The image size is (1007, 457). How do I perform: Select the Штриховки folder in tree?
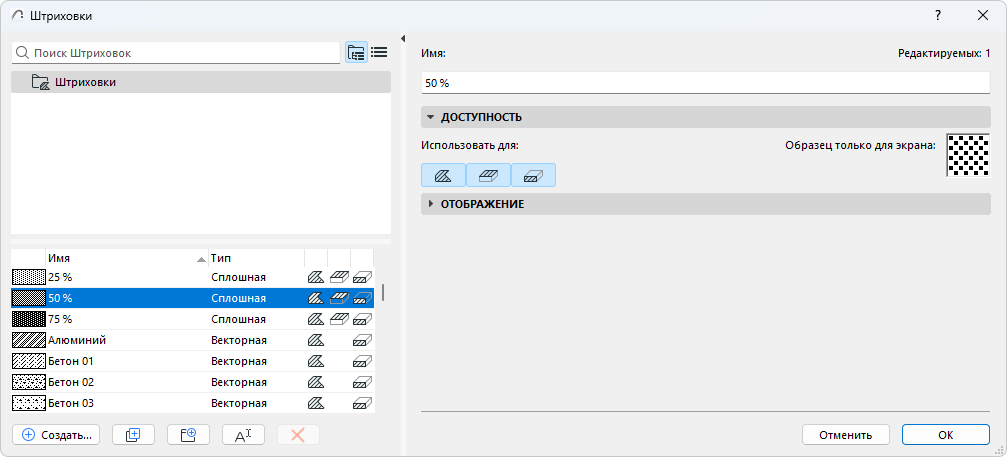point(201,82)
